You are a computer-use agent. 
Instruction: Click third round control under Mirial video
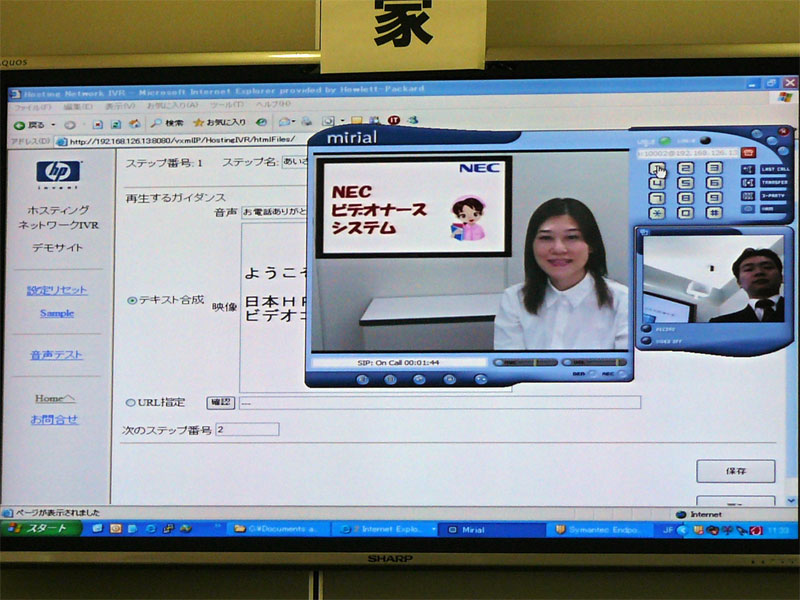click(419, 379)
